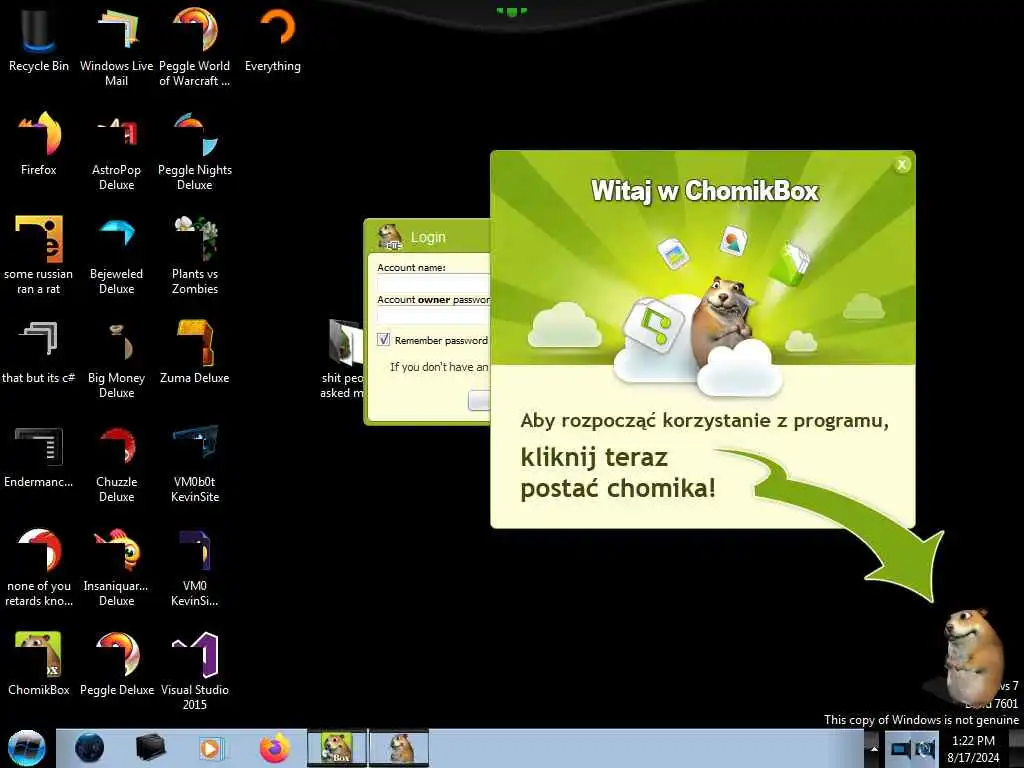Viewport: 1024px width, 768px height.
Task: Select the Big Money Deluxe icon
Action: pyautogui.click(x=116, y=359)
